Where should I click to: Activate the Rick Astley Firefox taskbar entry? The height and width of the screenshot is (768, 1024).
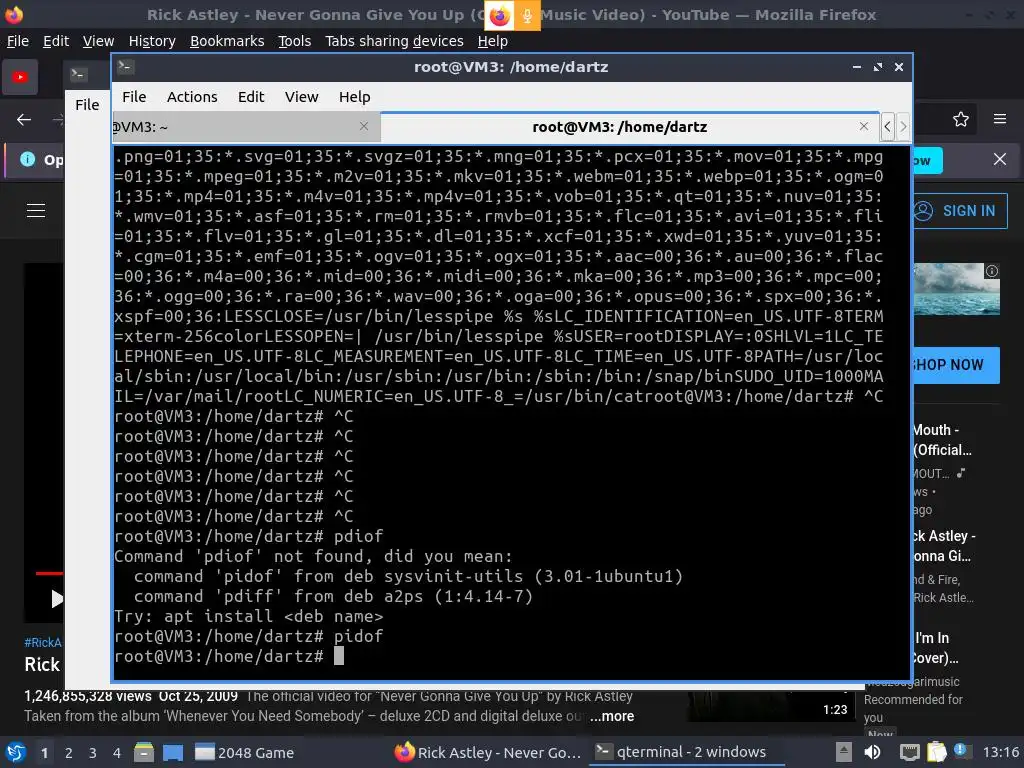(488, 752)
